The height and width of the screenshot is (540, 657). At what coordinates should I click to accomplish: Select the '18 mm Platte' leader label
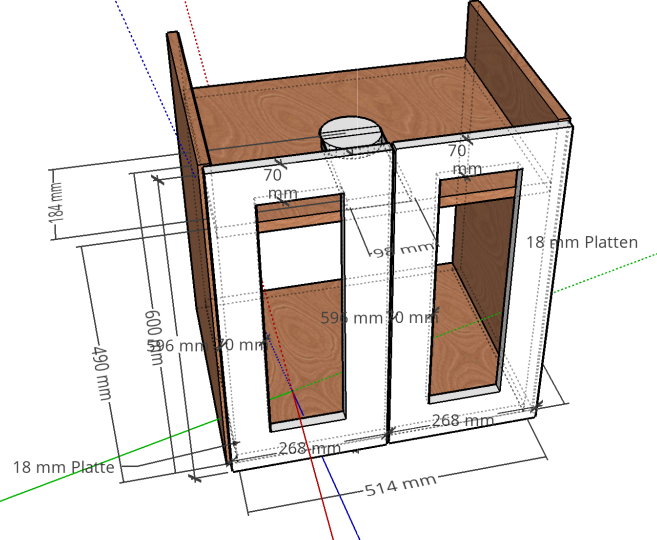(x=63, y=466)
